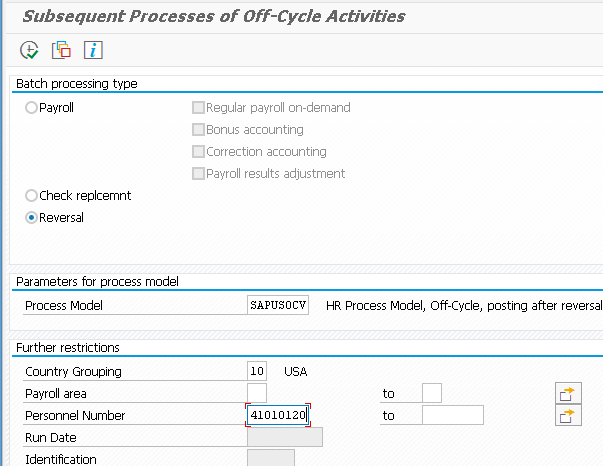Select the Check replcemnt radio button

(x=32, y=196)
